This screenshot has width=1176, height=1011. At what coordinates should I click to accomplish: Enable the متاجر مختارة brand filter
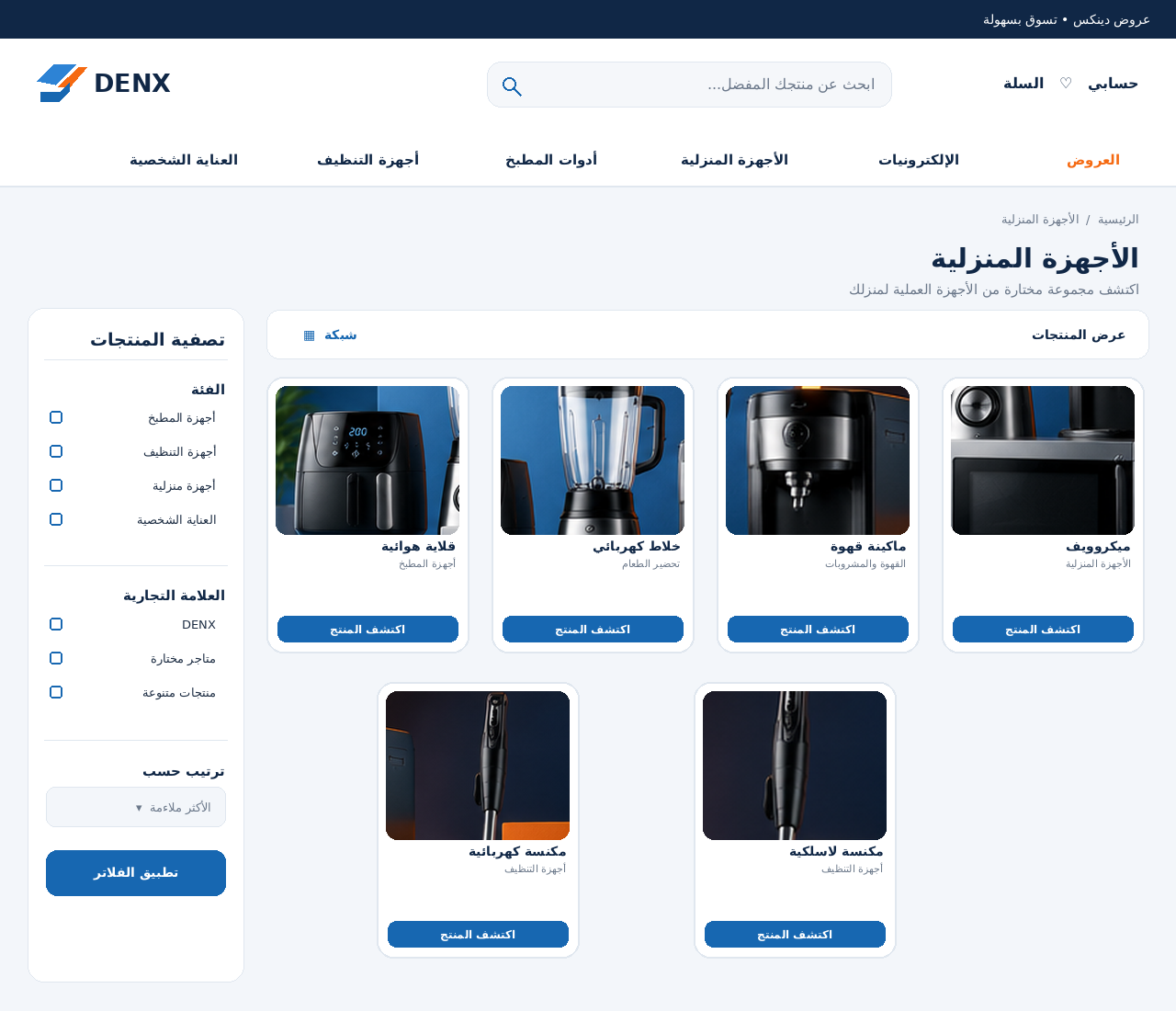56,658
